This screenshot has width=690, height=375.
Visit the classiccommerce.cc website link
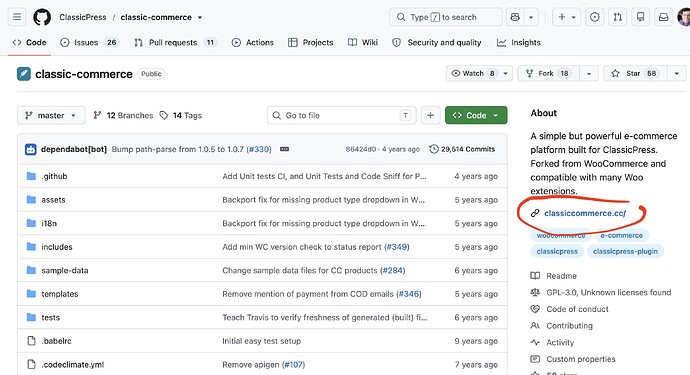coord(585,213)
